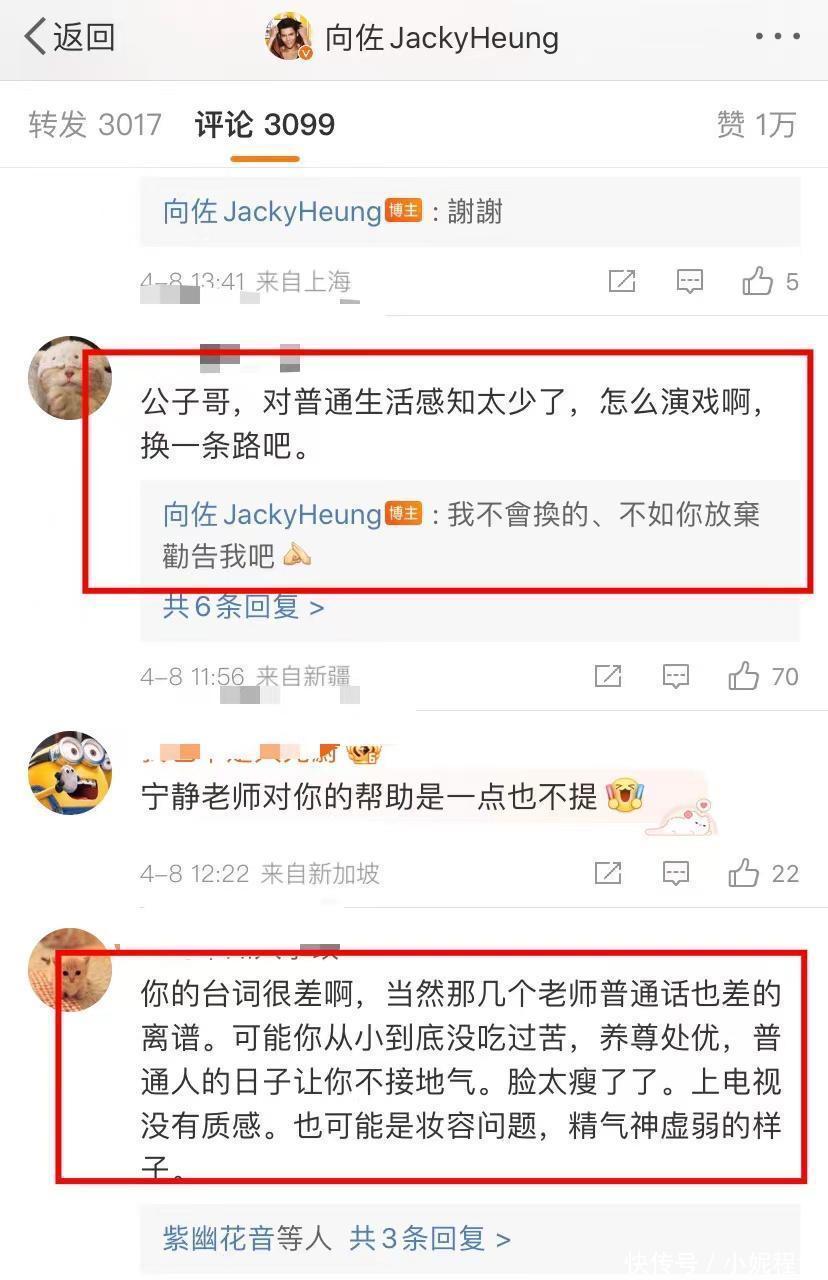This screenshot has width=828, height=1280.
Task: Tap the repost icon on the 新疆 comment
Action: point(608,676)
